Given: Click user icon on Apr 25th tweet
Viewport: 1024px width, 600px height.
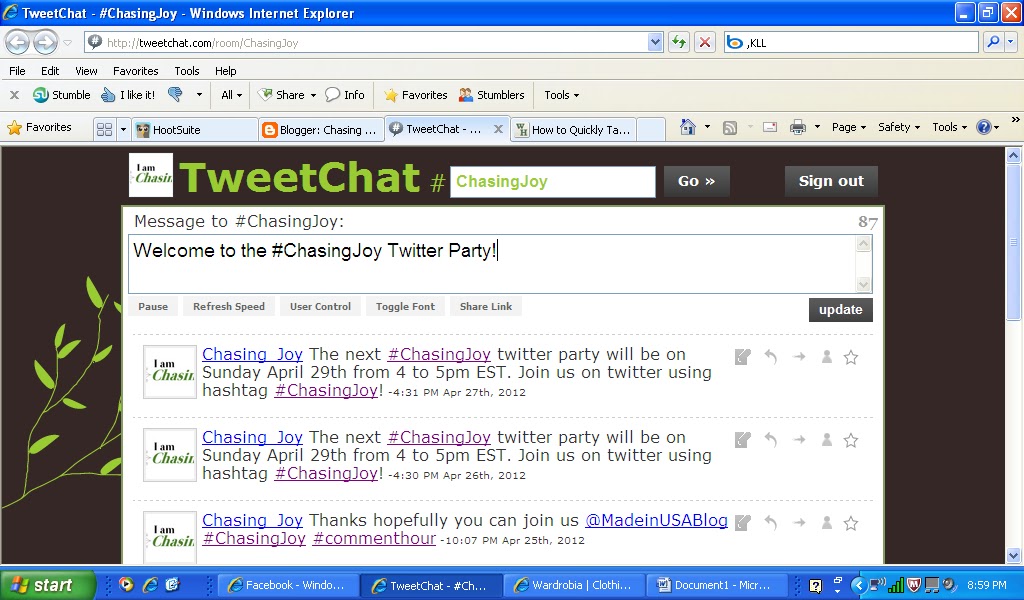Looking at the screenshot, I should click(x=827, y=522).
